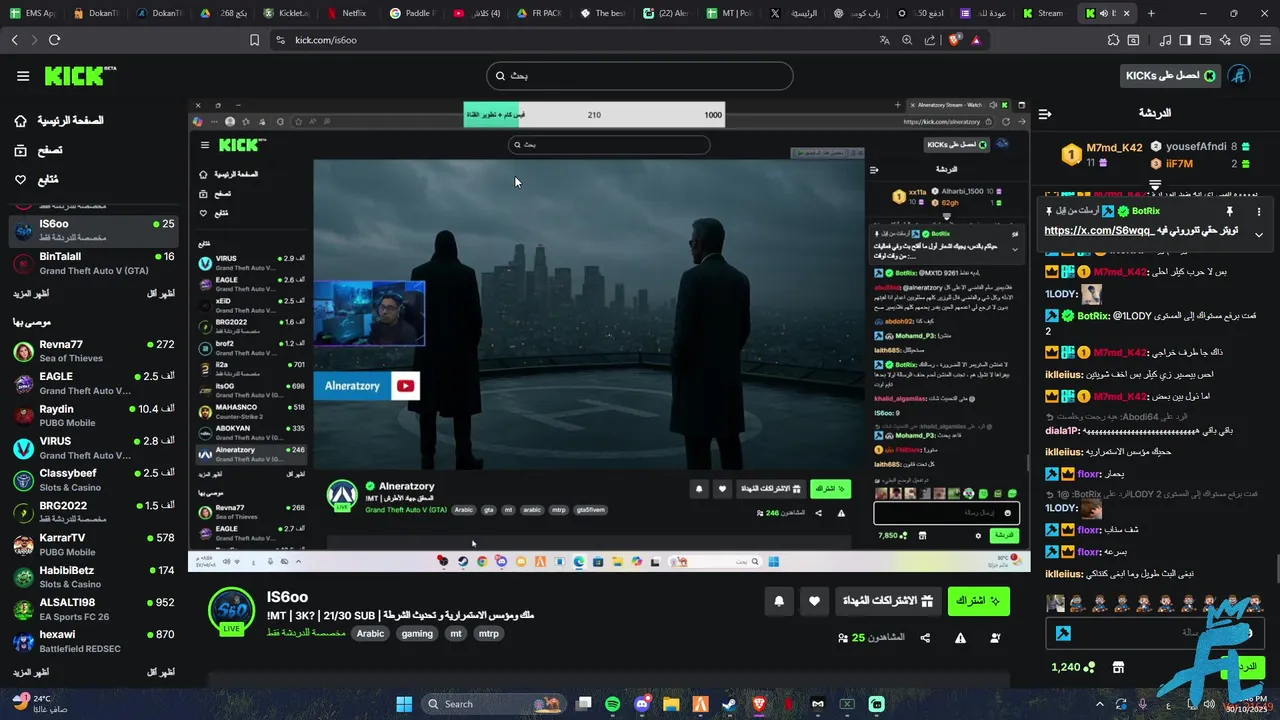
Task: Open HabibiBetz channel
Action: pos(94,576)
